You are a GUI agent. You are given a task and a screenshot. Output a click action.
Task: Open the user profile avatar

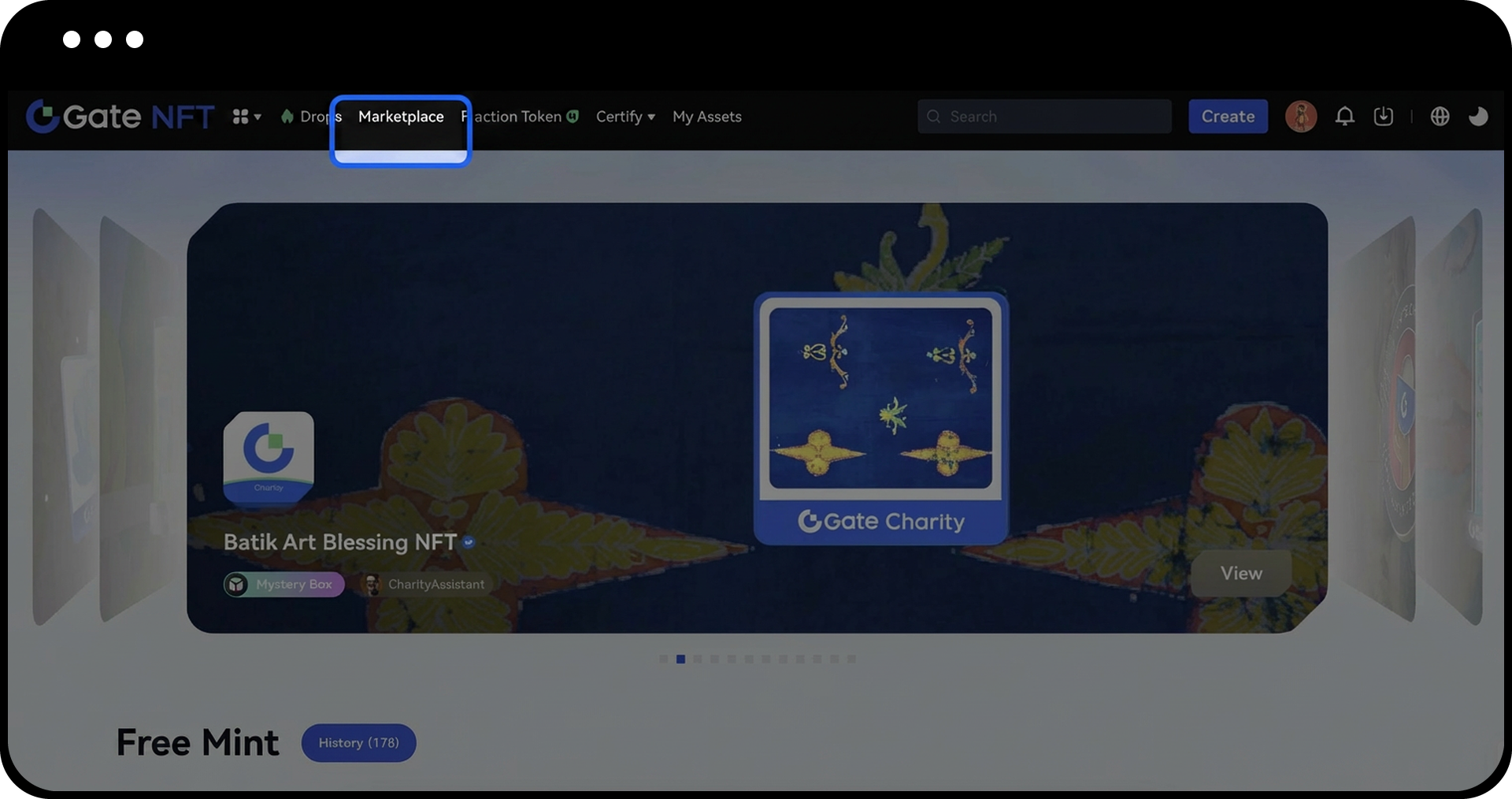pos(1300,117)
